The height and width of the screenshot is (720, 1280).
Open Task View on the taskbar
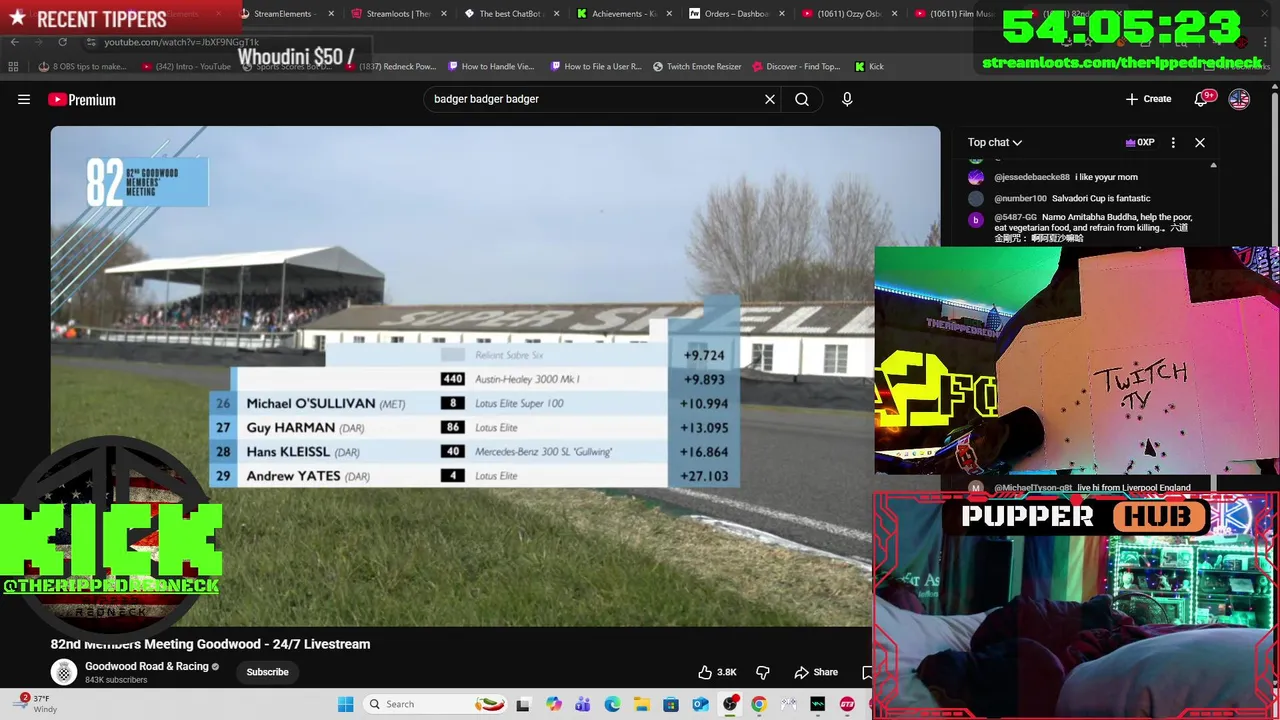pyautogui.click(x=522, y=704)
